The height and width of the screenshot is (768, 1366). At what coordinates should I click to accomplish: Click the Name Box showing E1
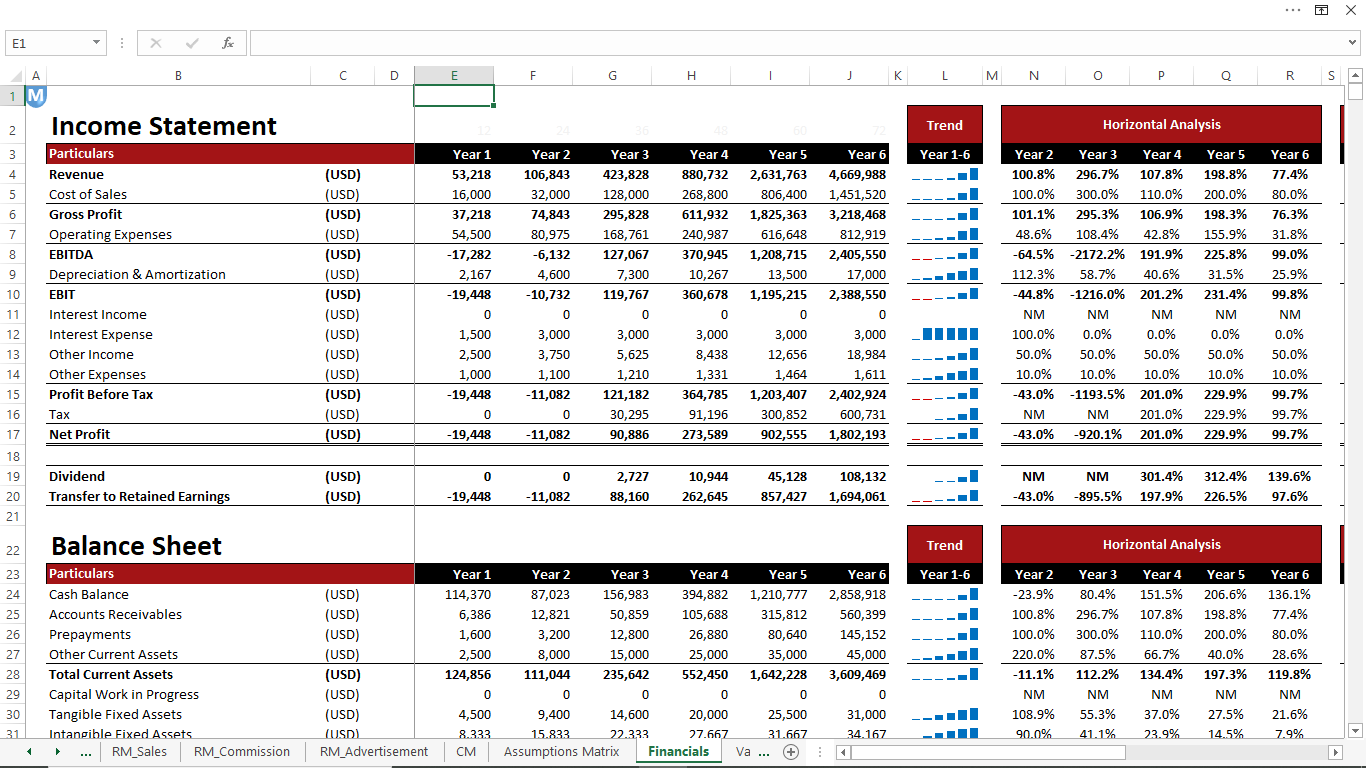tap(47, 43)
